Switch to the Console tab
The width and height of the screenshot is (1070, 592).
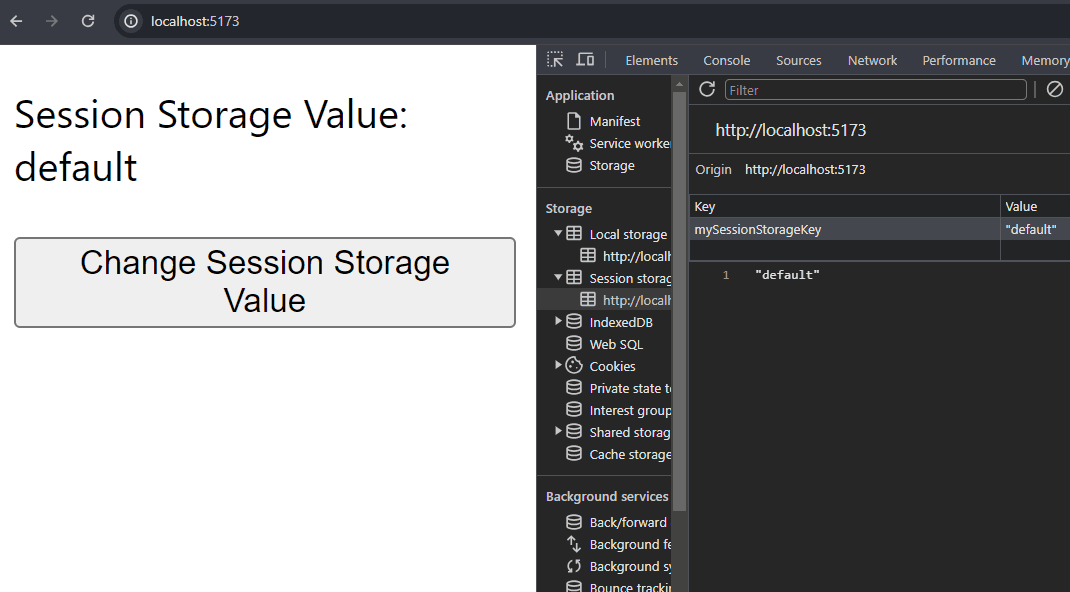(726, 60)
